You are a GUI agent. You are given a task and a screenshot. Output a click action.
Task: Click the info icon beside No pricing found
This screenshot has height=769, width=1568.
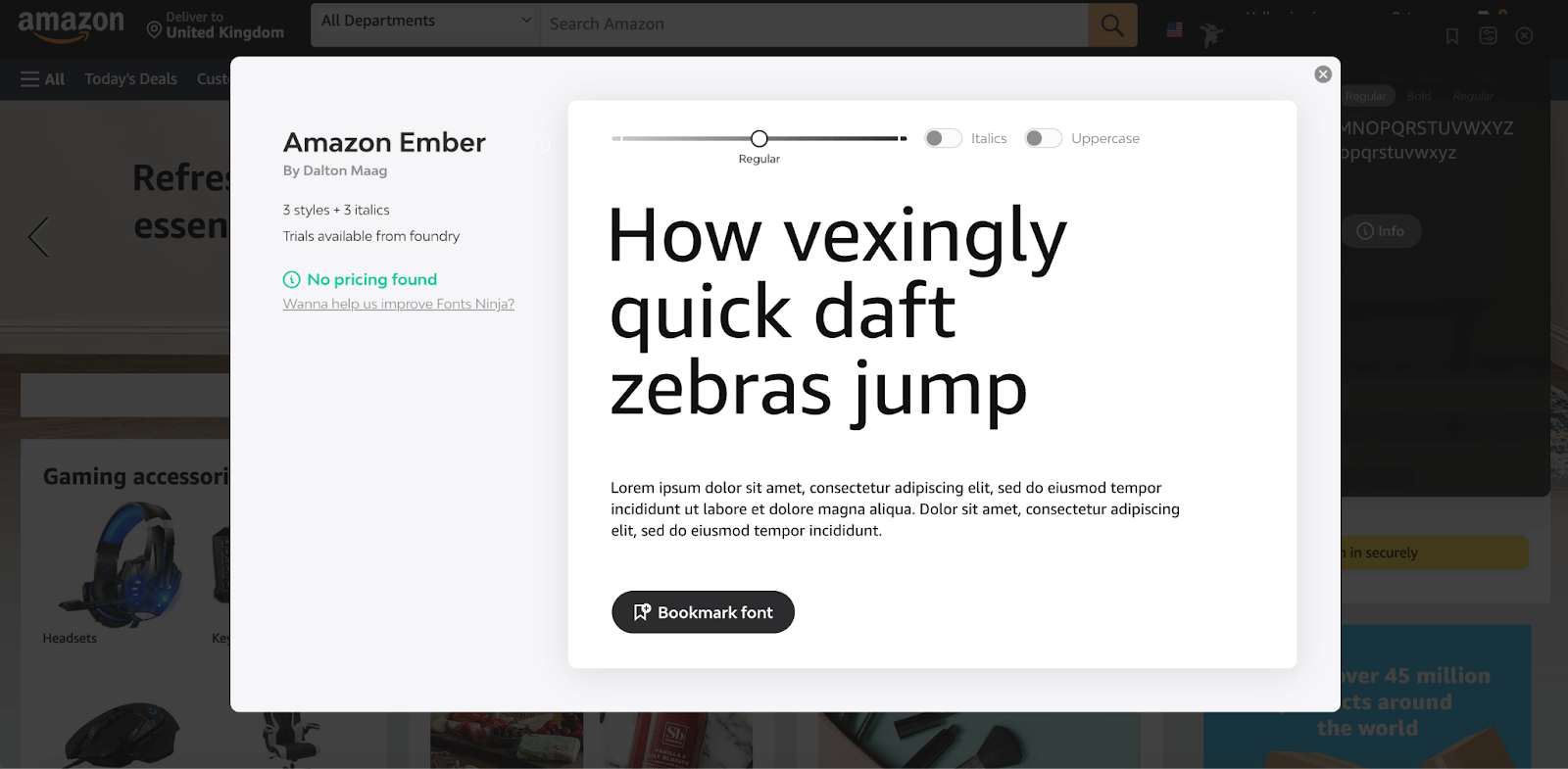[x=291, y=279]
